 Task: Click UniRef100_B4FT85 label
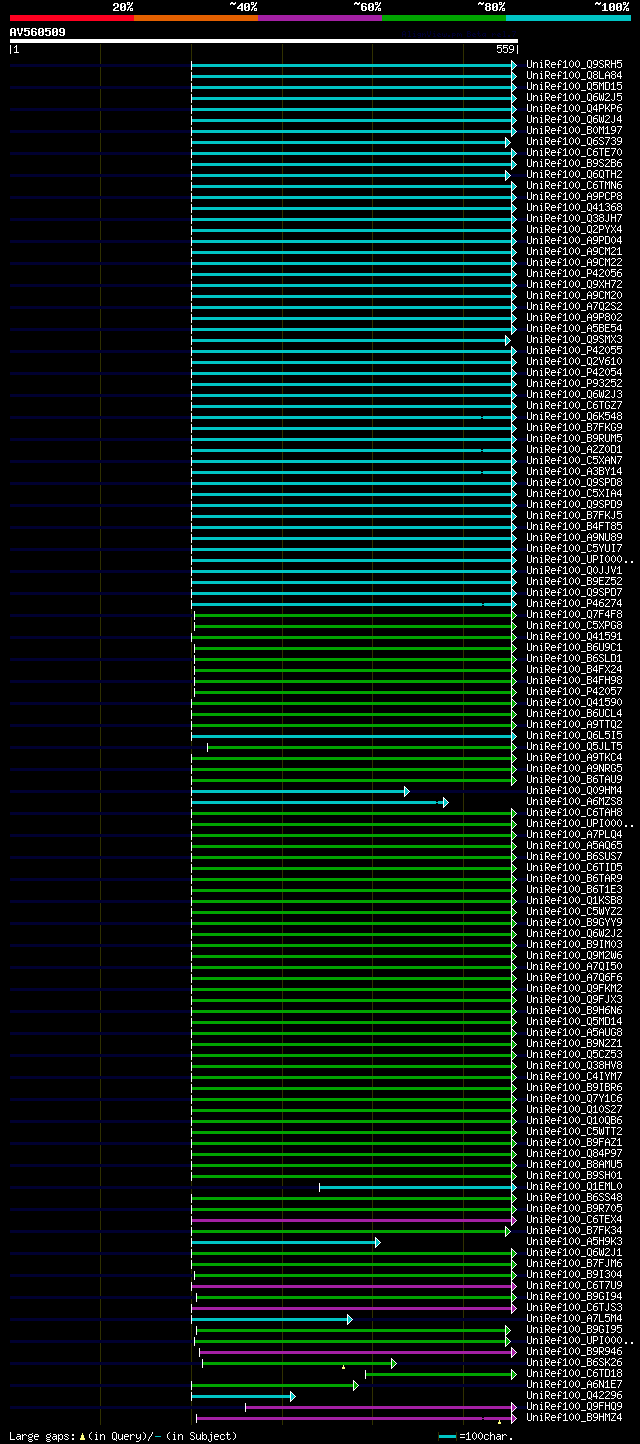(574, 526)
